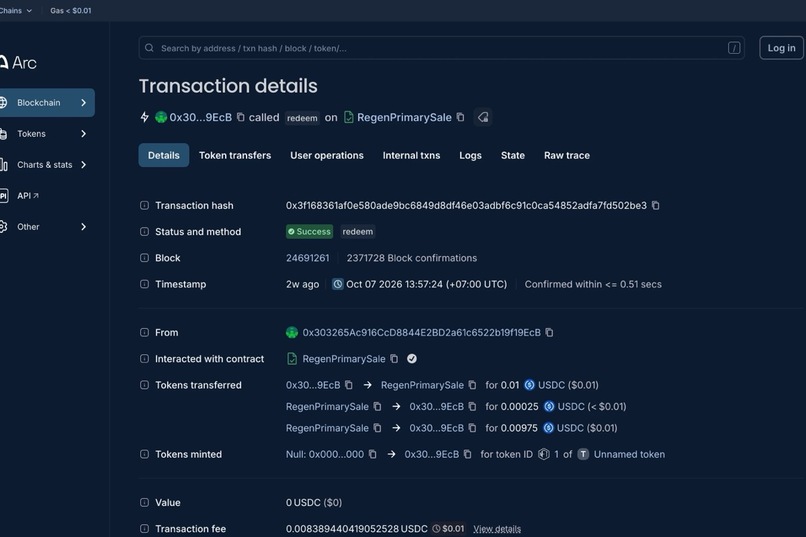Click the slash shortcut icon in search
This screenshot has height=537, width=806.
tap(734, 48)
